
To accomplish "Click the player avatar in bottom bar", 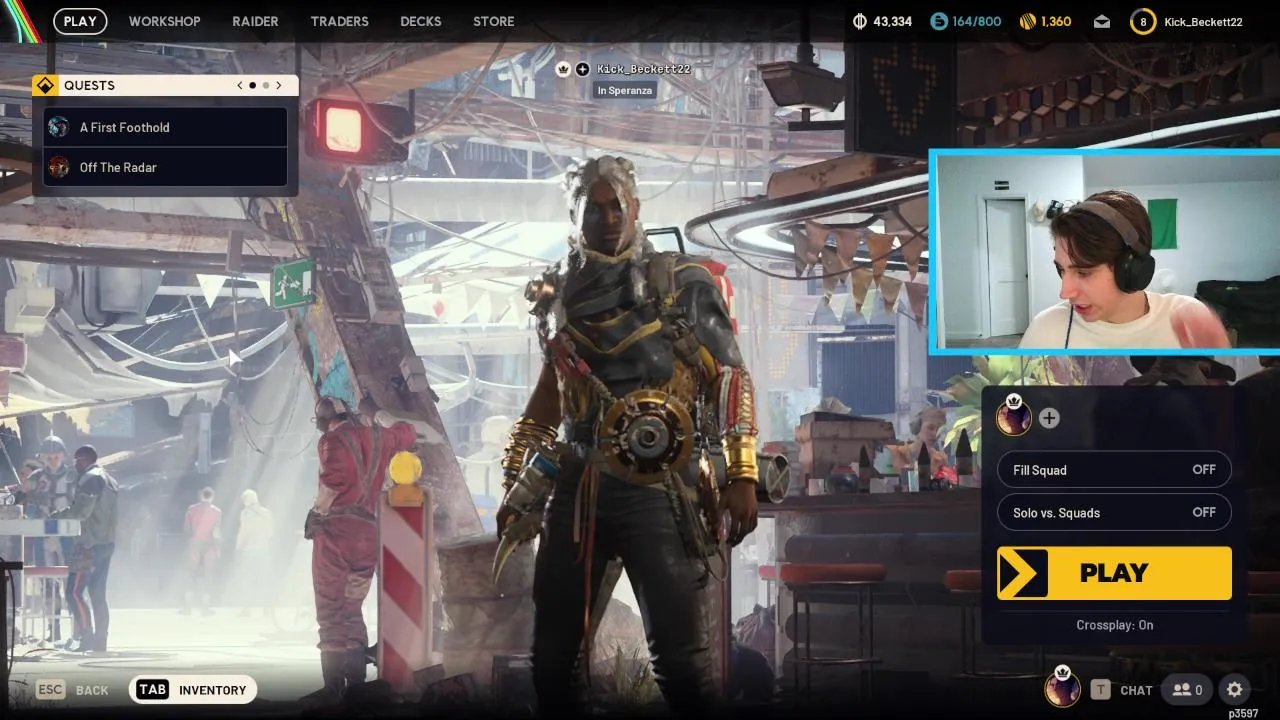I will pyautogui.click(x=1062, y=688).
